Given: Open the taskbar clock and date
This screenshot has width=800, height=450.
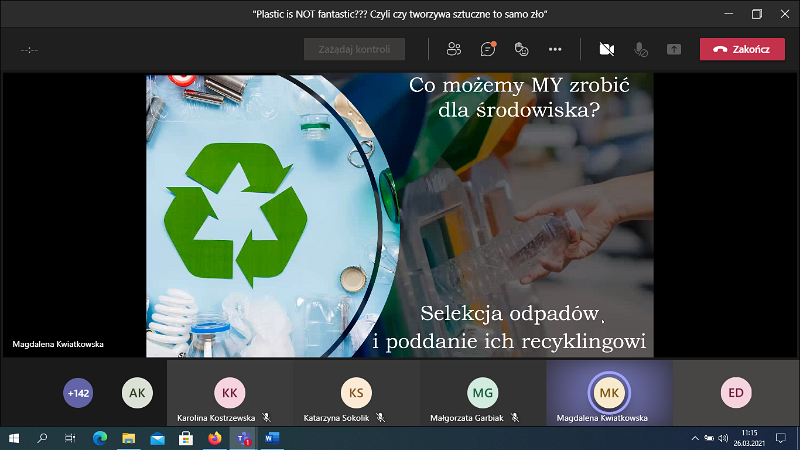Looking at the screenshot, I should pyautogui.click(x=749, y=438).
